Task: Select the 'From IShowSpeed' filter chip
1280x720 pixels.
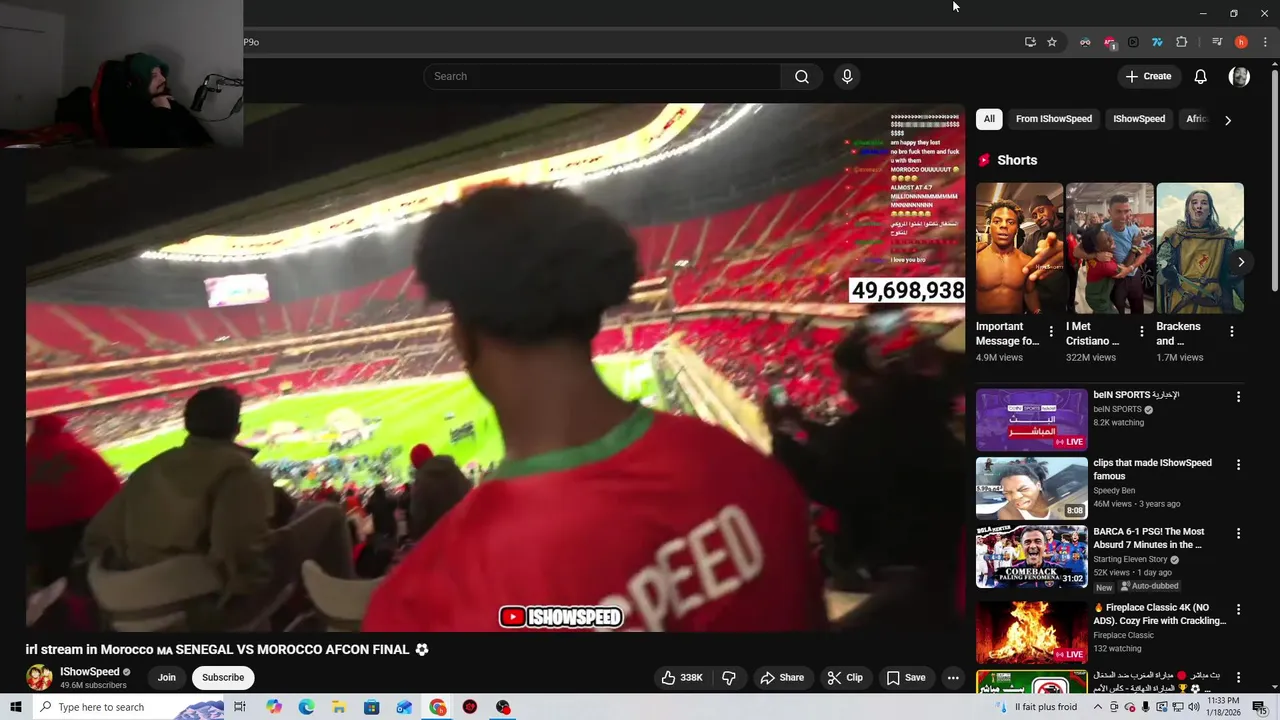Action: click(1054, 119)
